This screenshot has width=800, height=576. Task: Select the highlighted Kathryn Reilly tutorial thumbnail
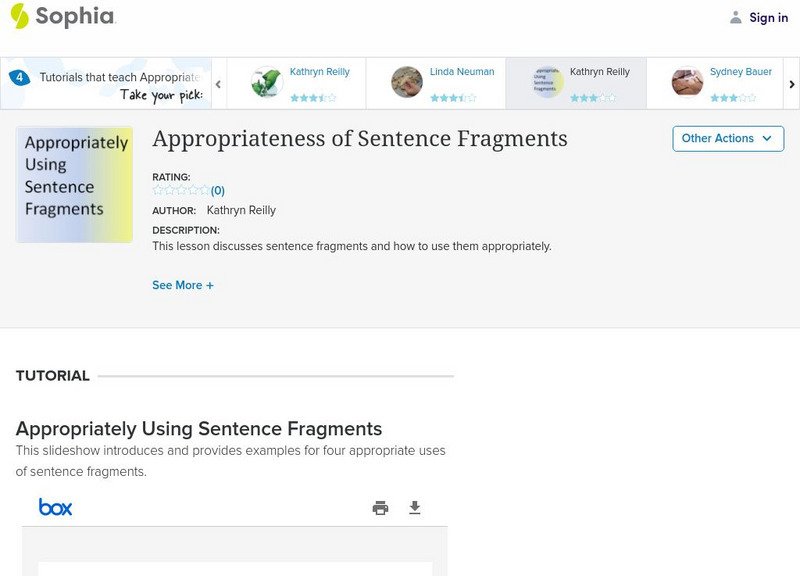coord(548,82)
